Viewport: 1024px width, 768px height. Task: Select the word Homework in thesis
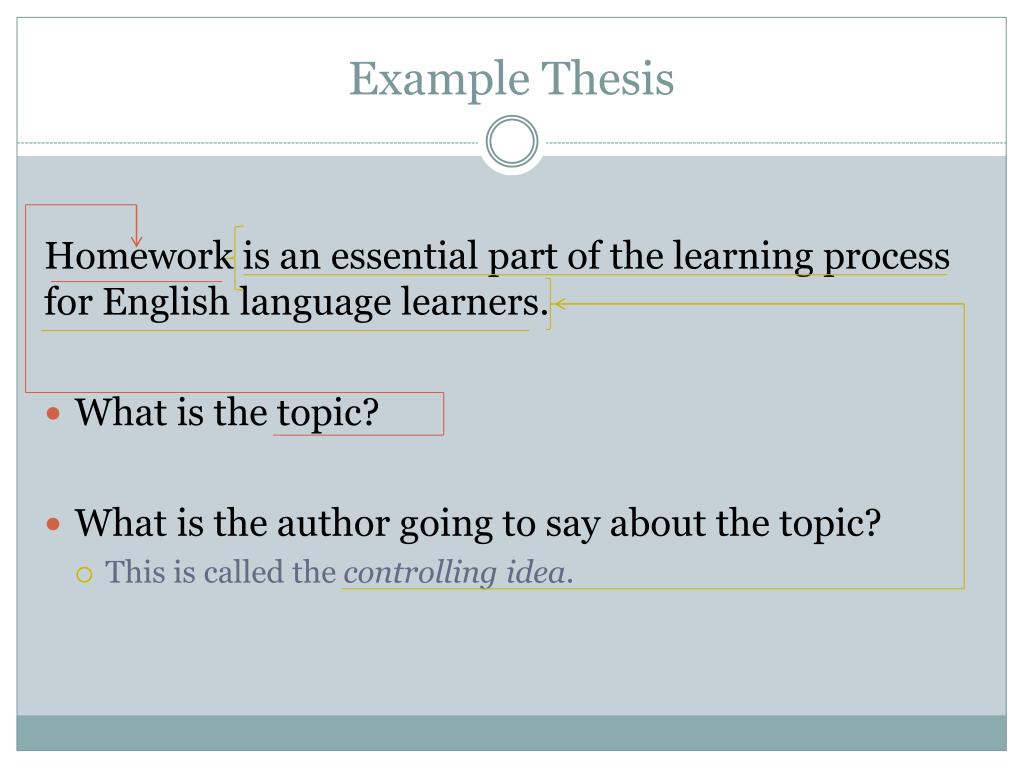coord(138,255)
